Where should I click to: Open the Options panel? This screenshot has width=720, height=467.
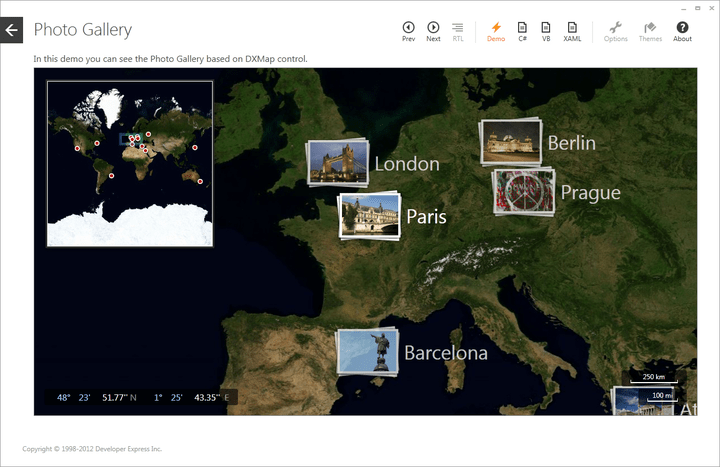[x=616, y=31]
